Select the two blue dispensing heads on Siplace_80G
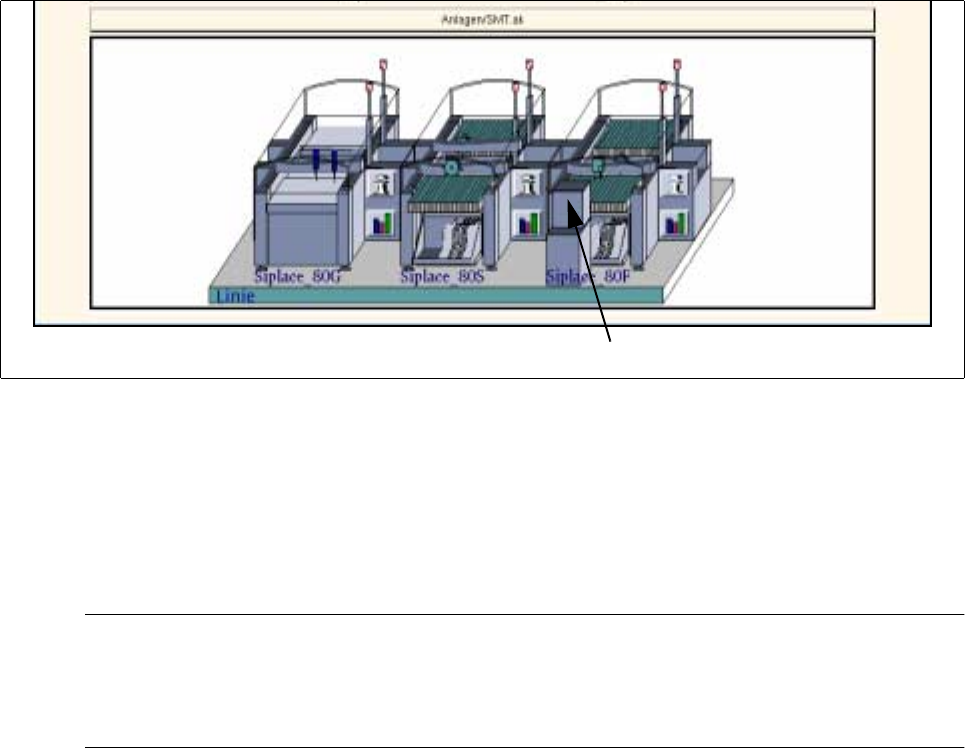Viewport: 965px width, 748px height. [325, 163]
